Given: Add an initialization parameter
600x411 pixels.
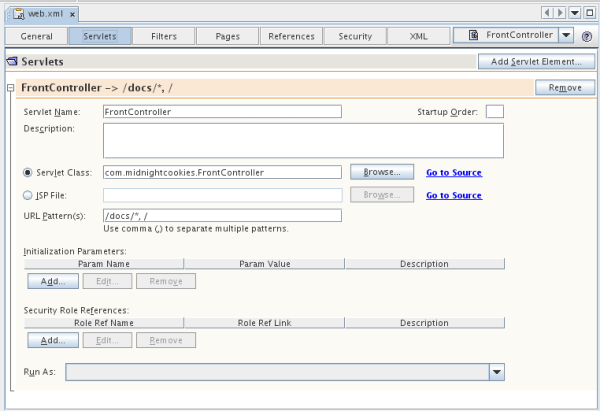Looking at the screenshot, I should [53, 281].
